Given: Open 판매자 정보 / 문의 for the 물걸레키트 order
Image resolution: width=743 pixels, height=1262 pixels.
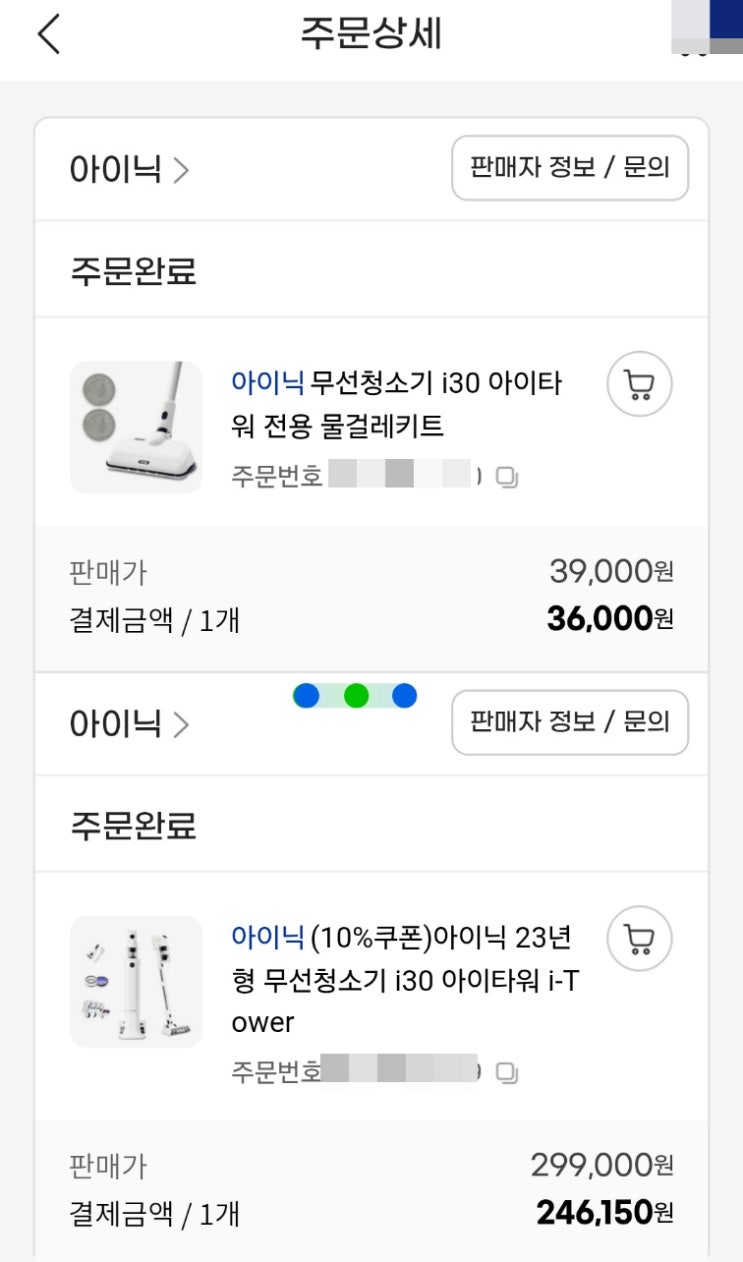Looking at the screenshot, I should 570,168.
